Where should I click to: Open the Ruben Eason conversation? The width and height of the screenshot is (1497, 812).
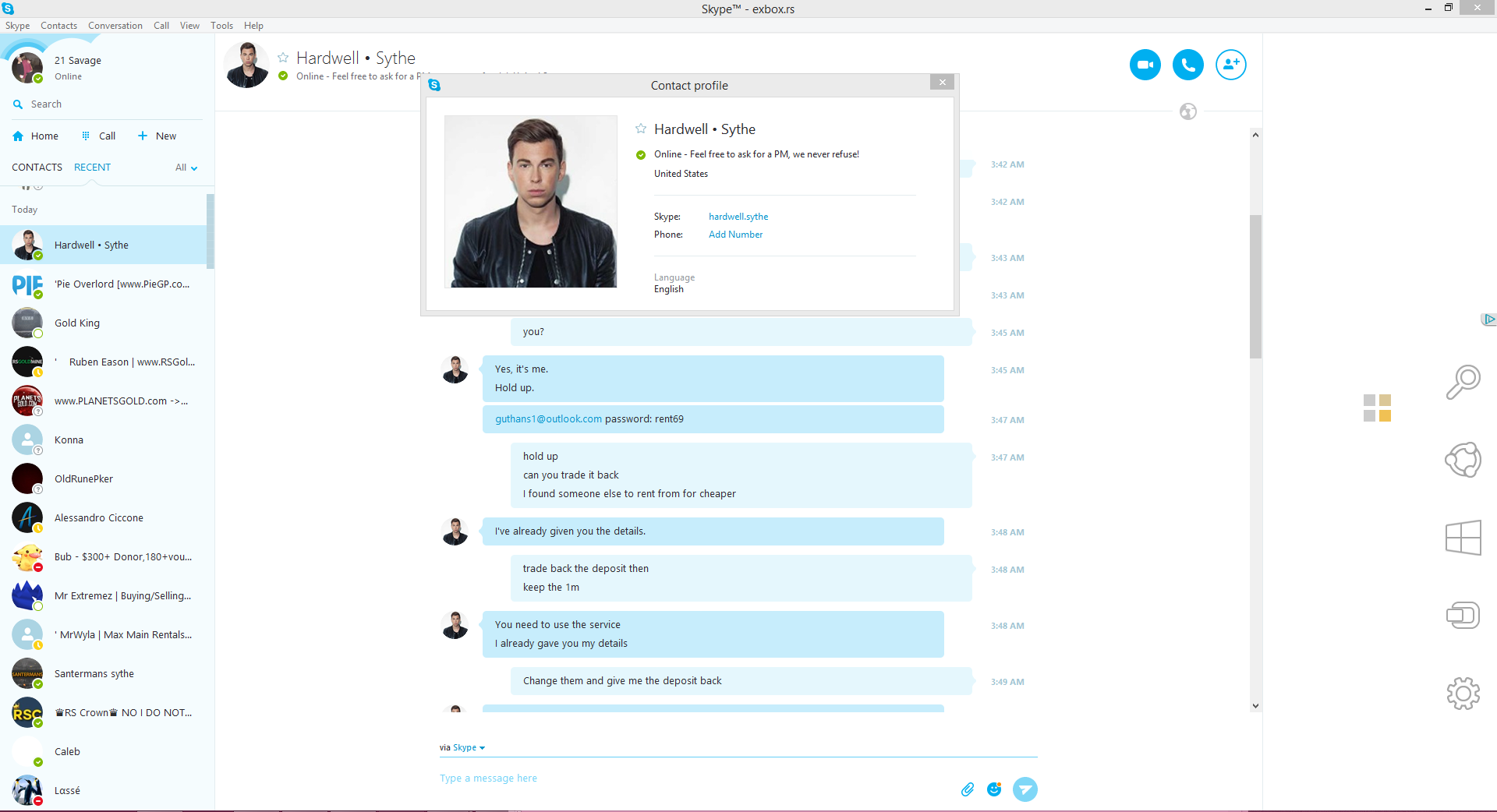click(104, 362)
